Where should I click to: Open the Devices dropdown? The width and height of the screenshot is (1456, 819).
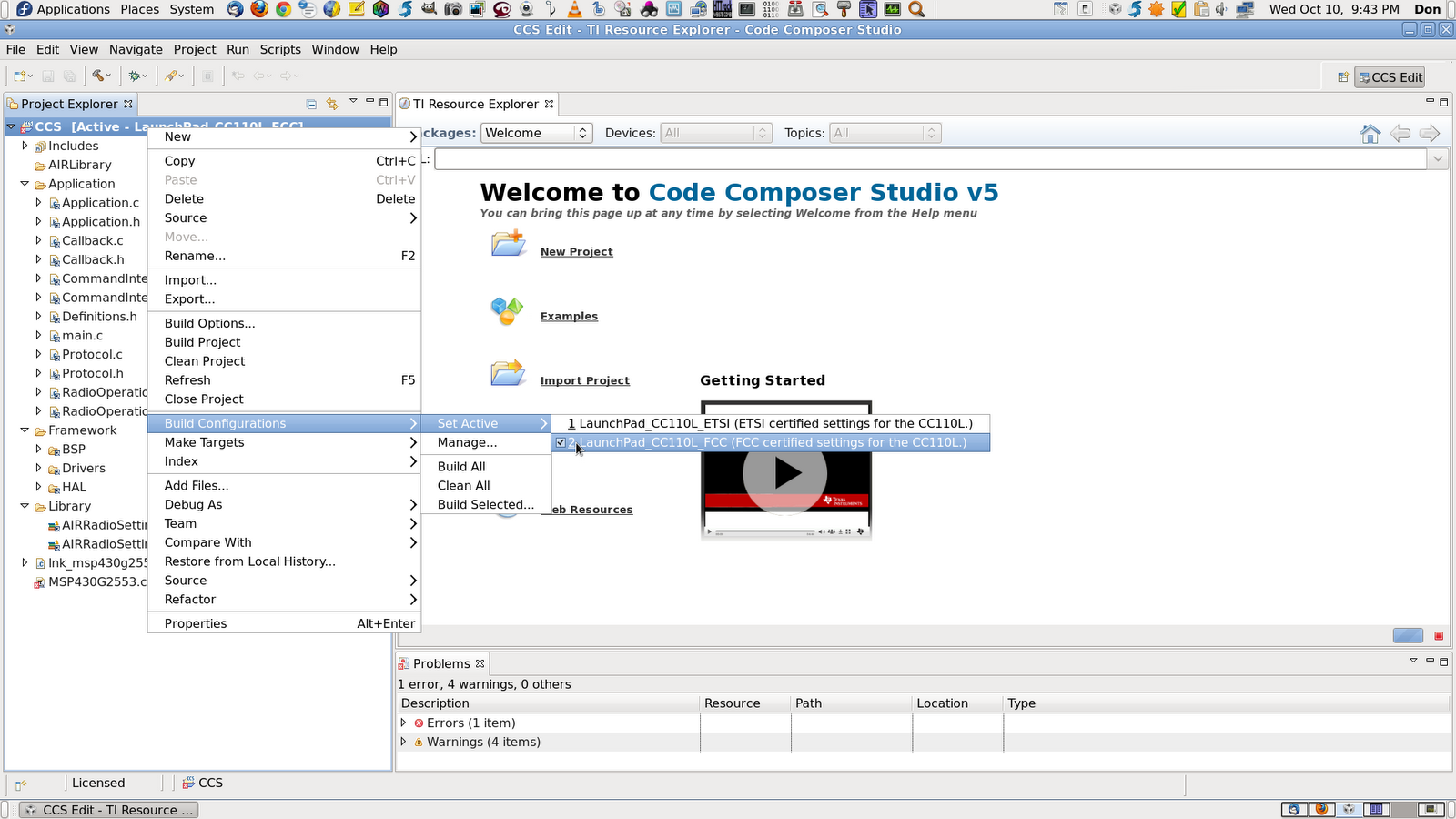pos(716,133)
